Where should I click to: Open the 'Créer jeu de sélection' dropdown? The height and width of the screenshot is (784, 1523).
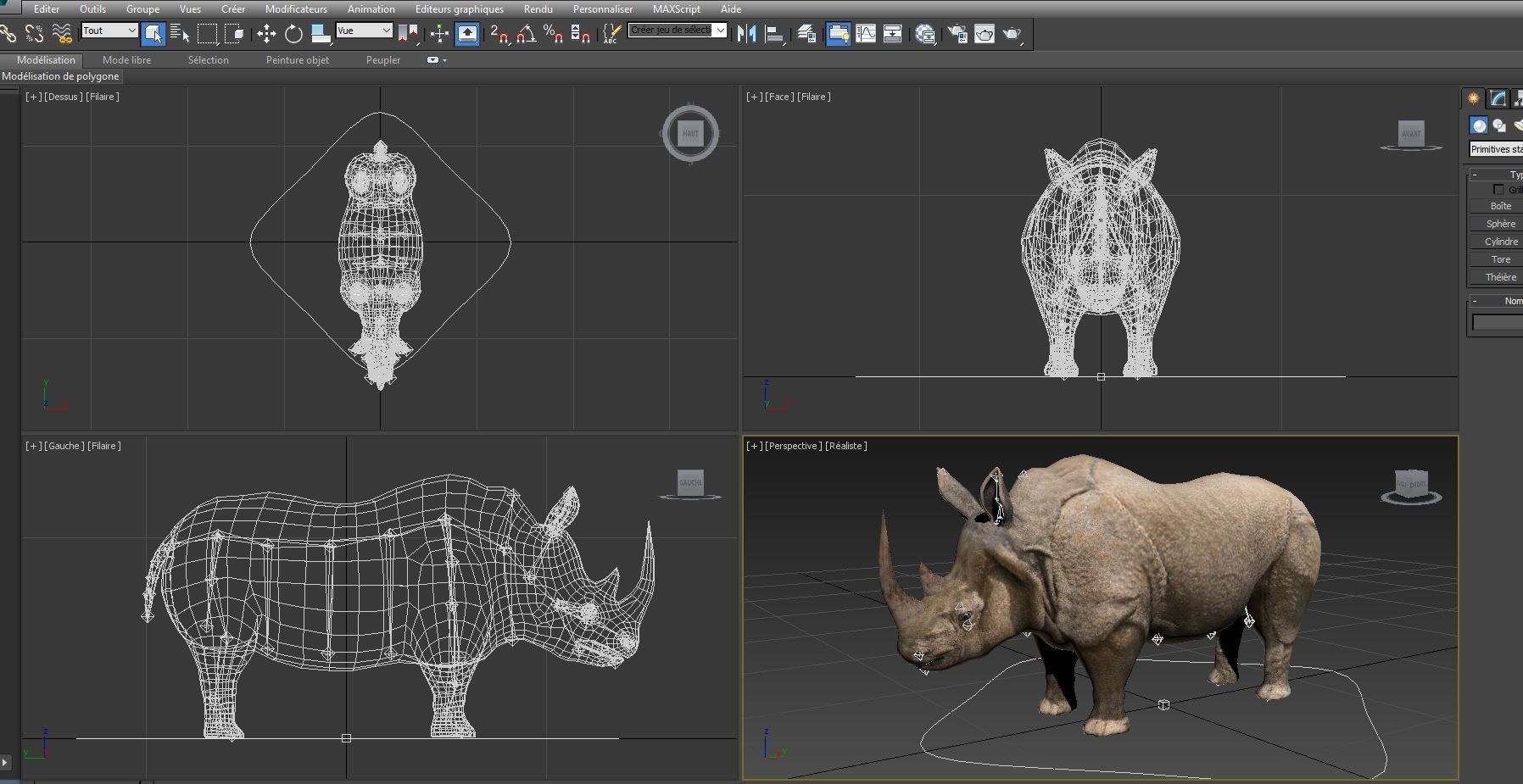pyautogui.click(x=678, y=31)
